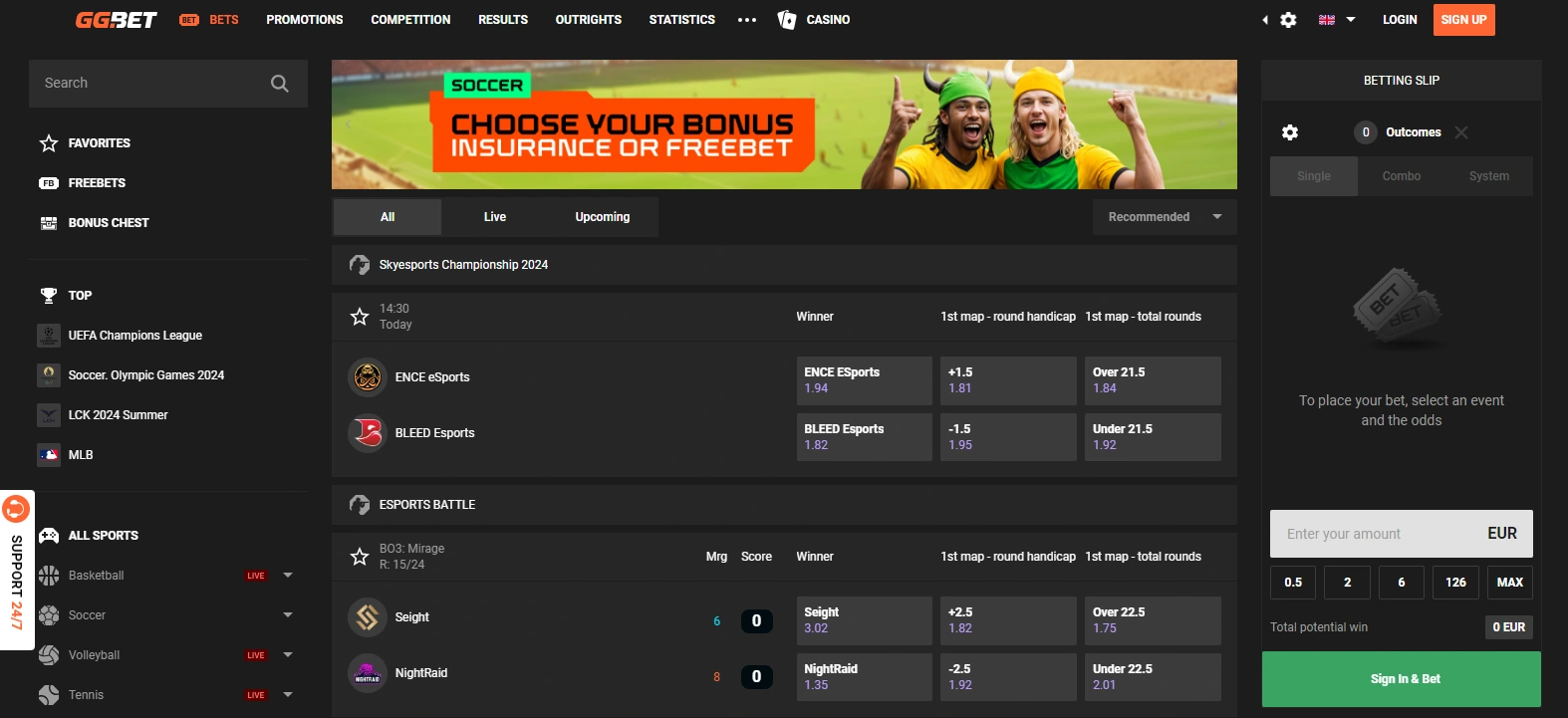This screenshot has height=718, width=1568.
Task: Click ESPORTS BATTLE game icon
Action: point(360,505)
